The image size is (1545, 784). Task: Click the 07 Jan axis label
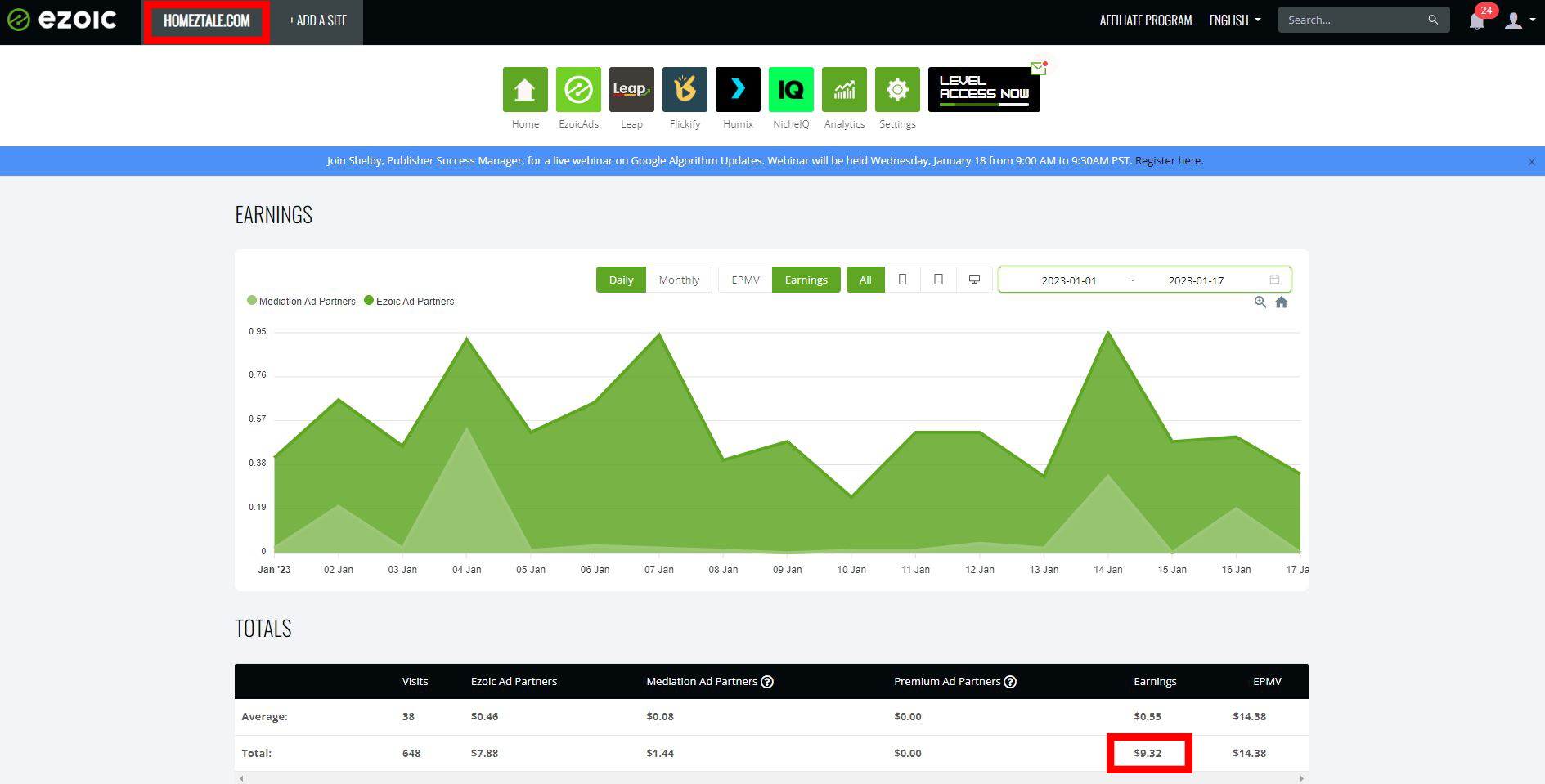(658, 569)
